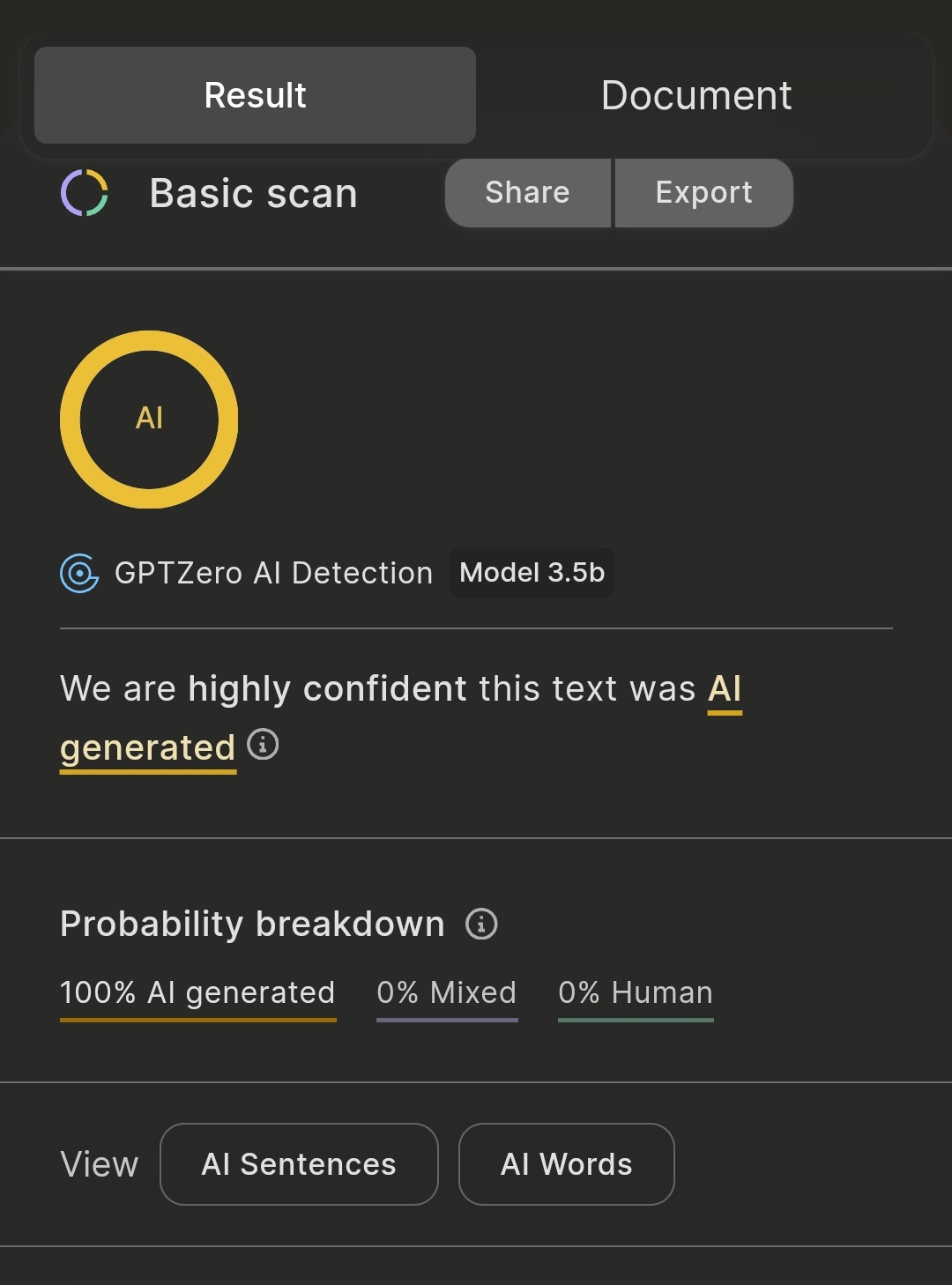Click the GPTZero AI Detection label
This screenshot has height=1285, width=952.
[x=274, y=573]
